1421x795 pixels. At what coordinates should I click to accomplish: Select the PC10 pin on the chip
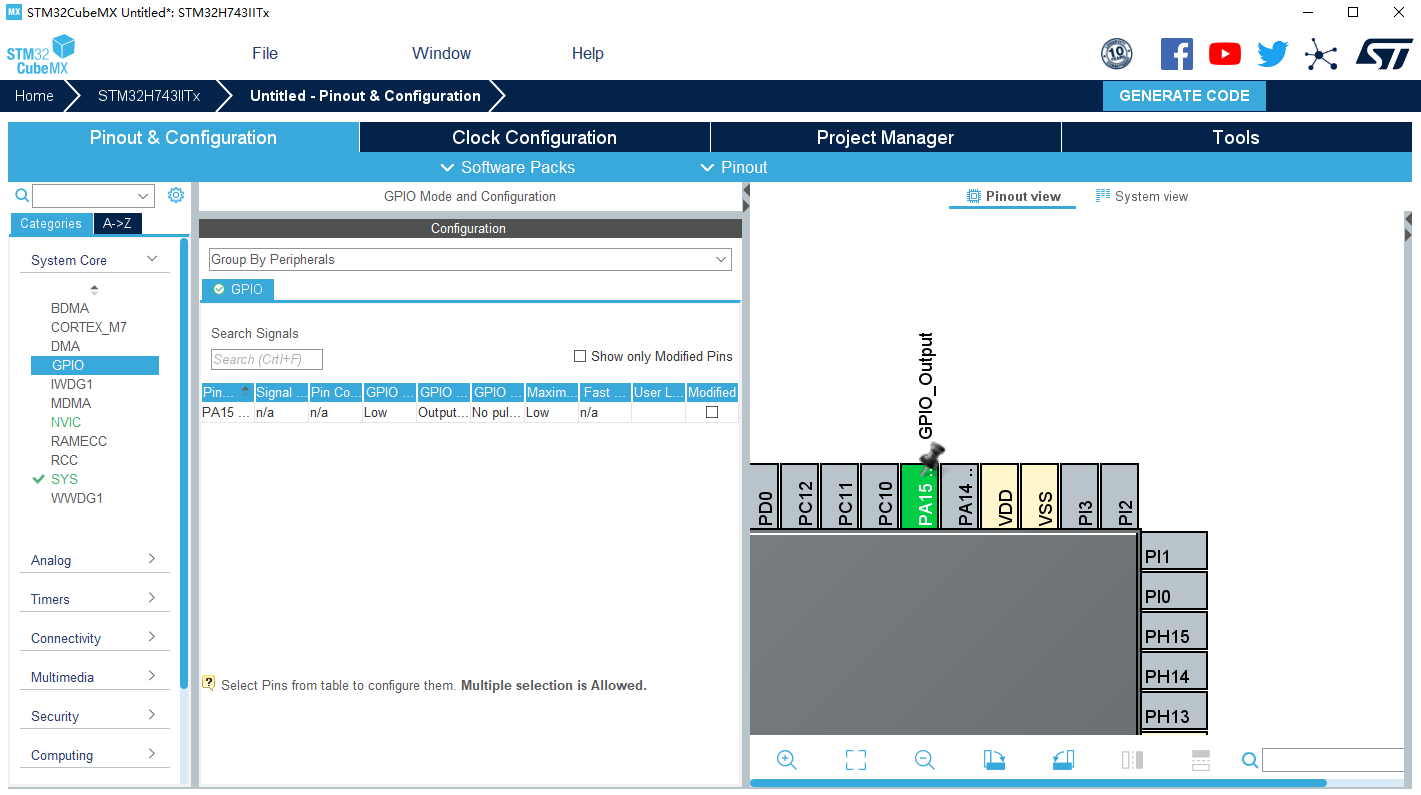tap(880, 496)
